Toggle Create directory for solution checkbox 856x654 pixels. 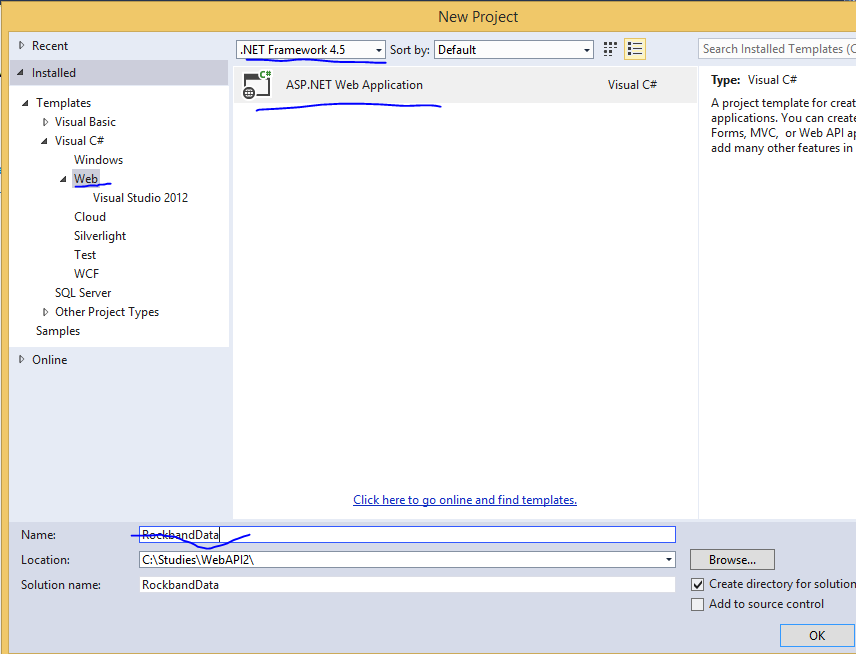(698, 584)
